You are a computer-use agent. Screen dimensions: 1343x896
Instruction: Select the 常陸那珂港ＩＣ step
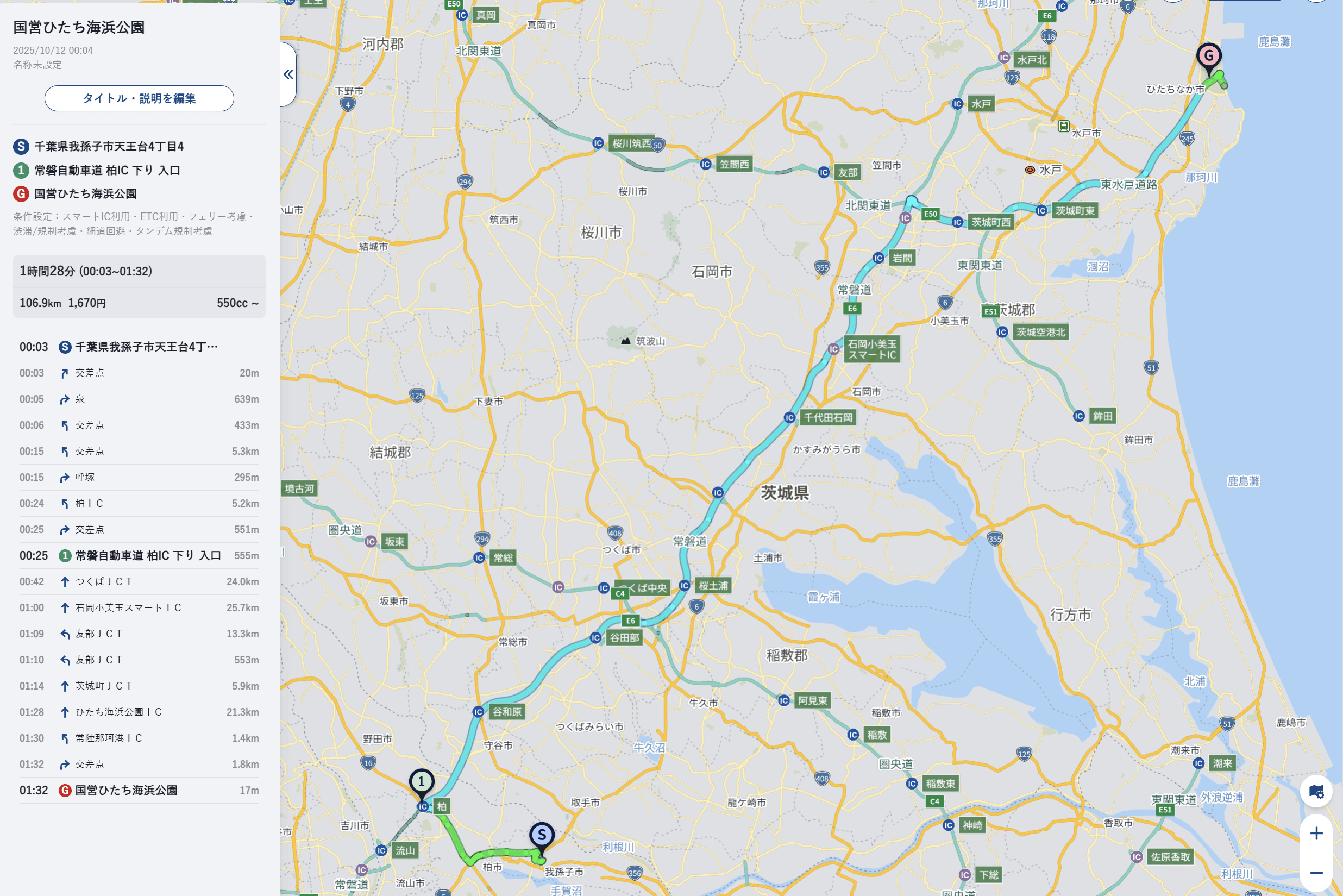click(140, 738)
